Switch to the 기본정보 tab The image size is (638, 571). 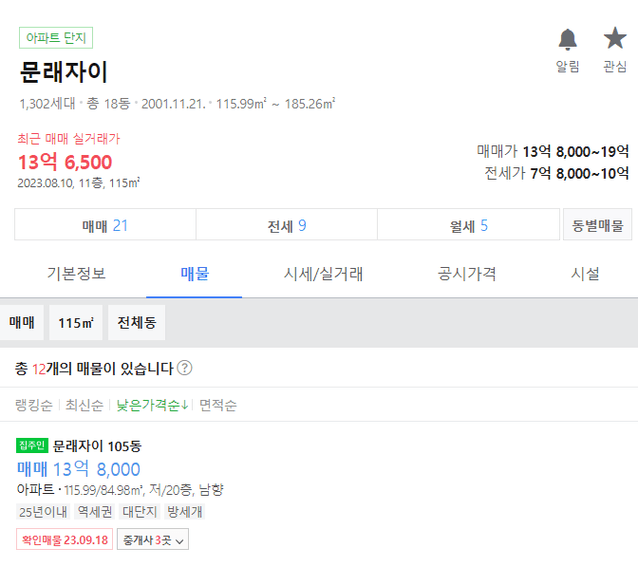[x=76, y=274]
